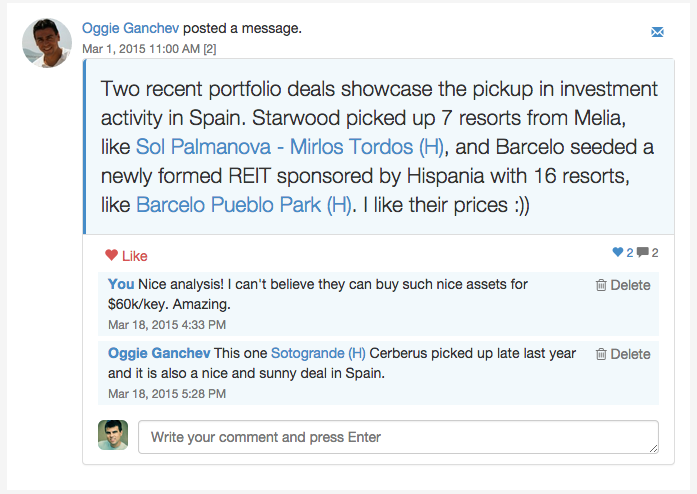Click the speech bubble comments count
This screenshot has width=697, height=494.
tap(647, 253)
